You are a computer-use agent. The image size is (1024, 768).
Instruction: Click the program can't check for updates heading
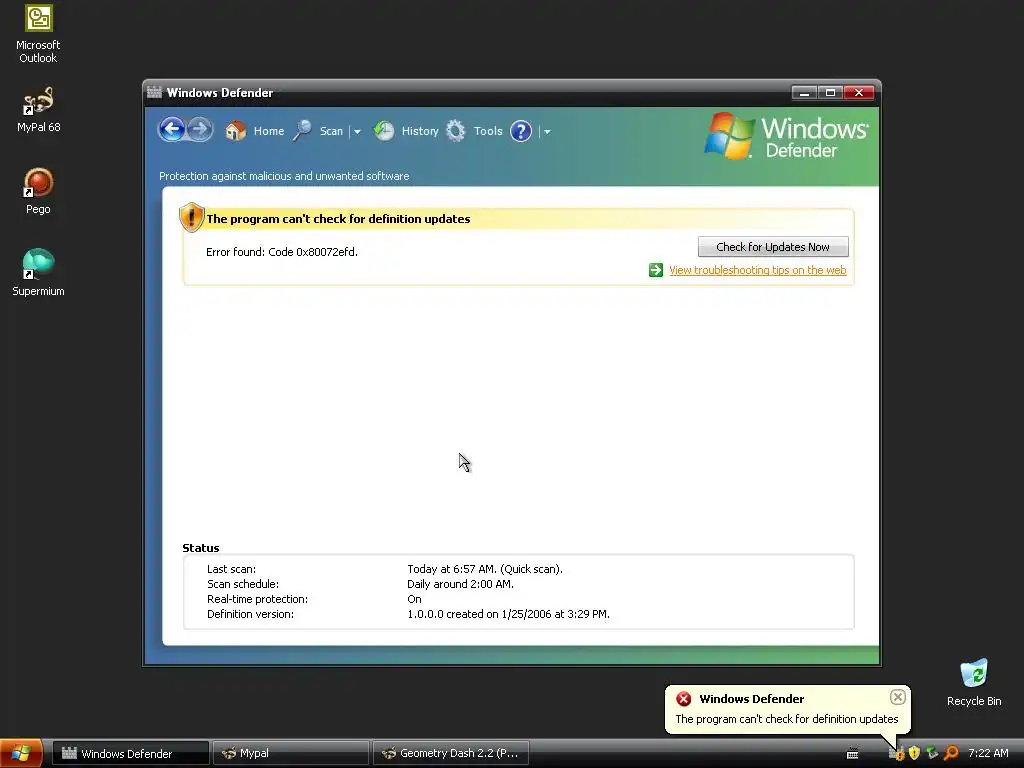click(338, 219)
